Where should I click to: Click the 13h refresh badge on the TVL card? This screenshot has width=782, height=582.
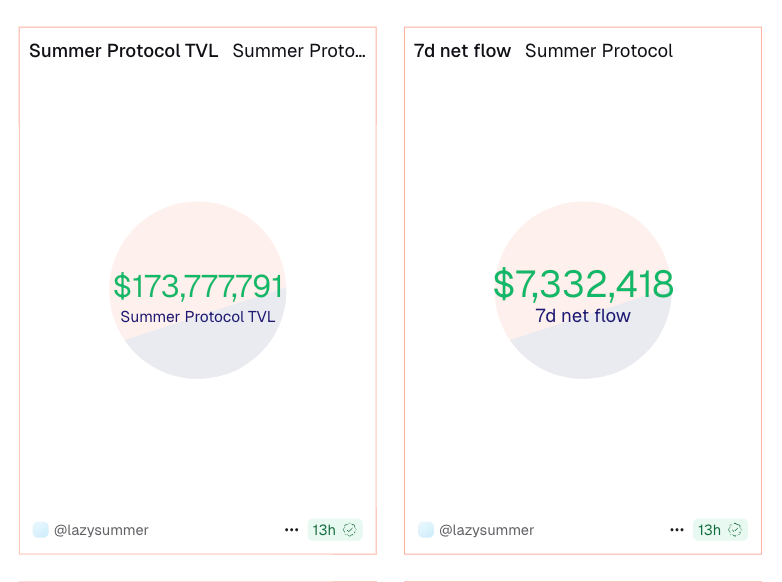pyautogui.click(x=324, y=530)
